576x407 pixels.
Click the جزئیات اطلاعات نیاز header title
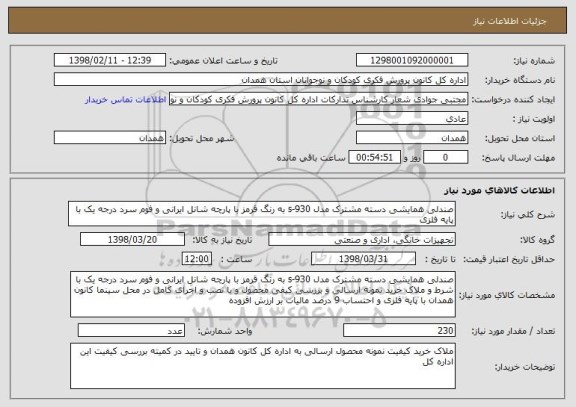[x=510, y=21]
